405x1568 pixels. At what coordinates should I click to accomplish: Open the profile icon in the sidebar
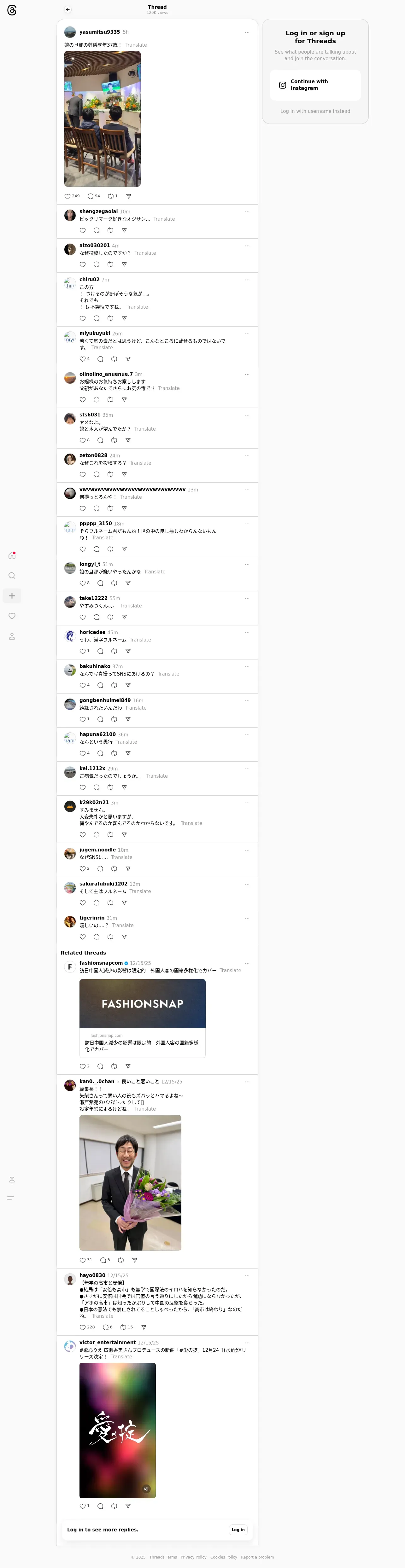(x=12, y=636)
